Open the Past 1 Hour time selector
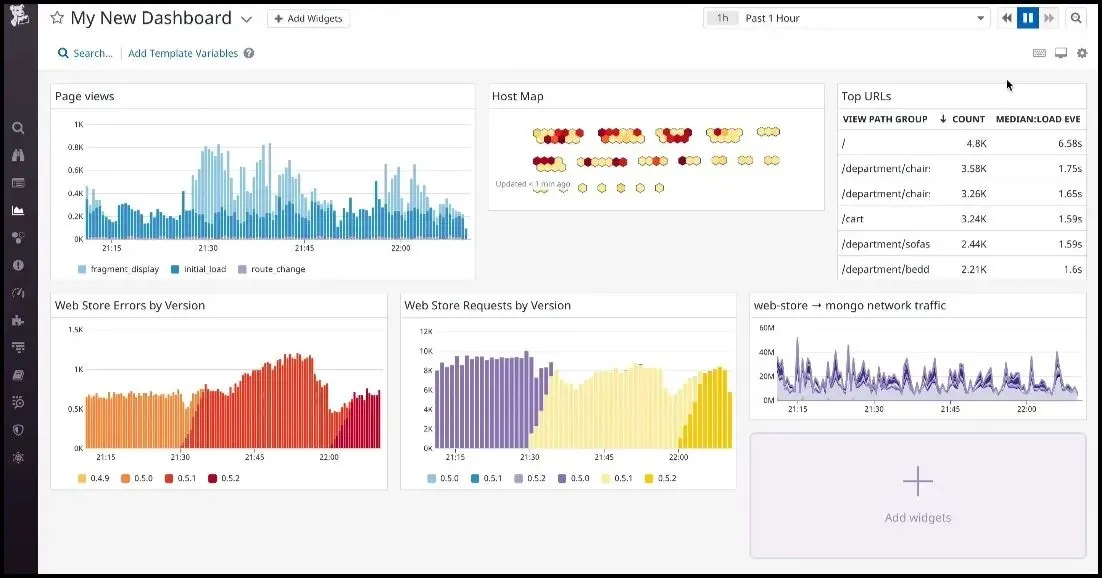The width and height of the screenshot is (1102, 578). (x=846, y=18)
